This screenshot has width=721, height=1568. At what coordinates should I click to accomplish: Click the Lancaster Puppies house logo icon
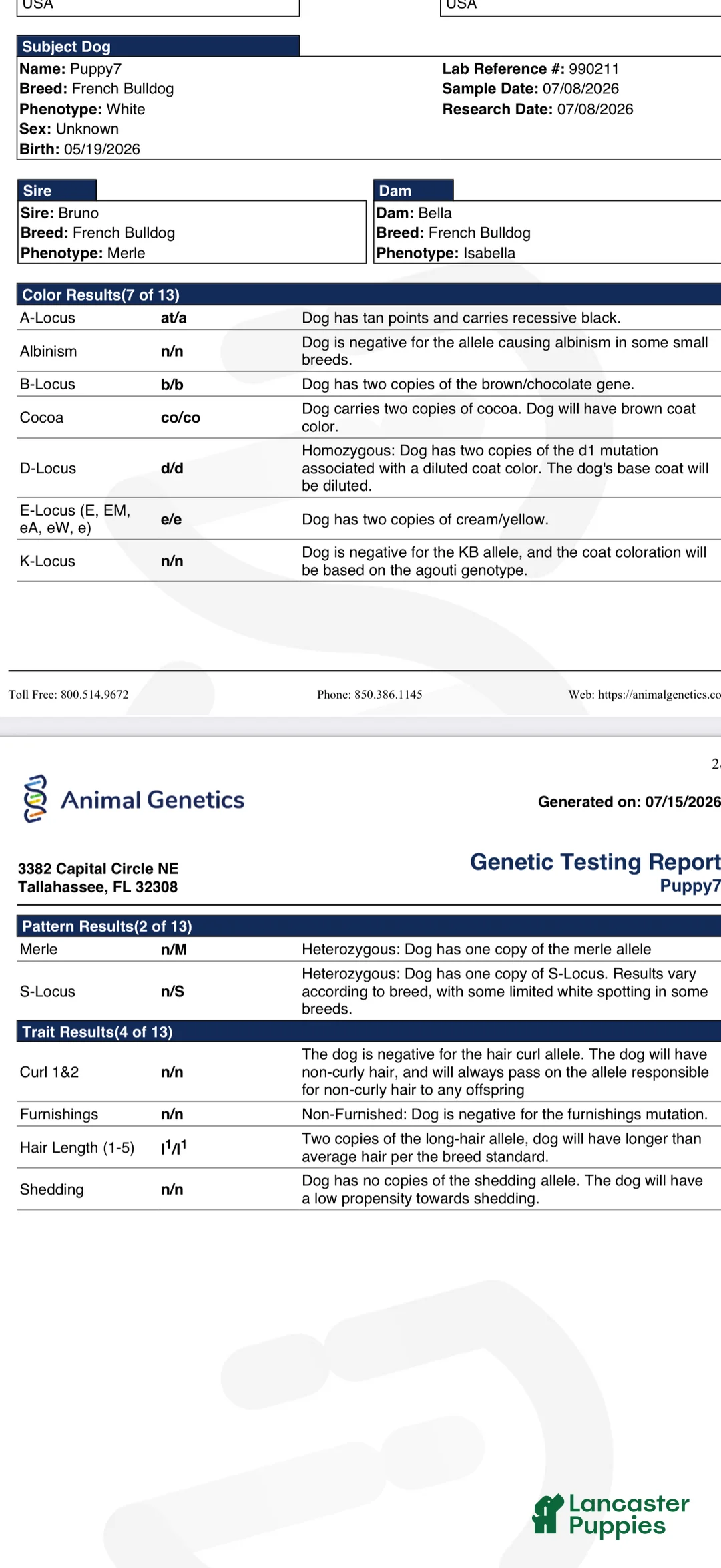coord(548,1514)
